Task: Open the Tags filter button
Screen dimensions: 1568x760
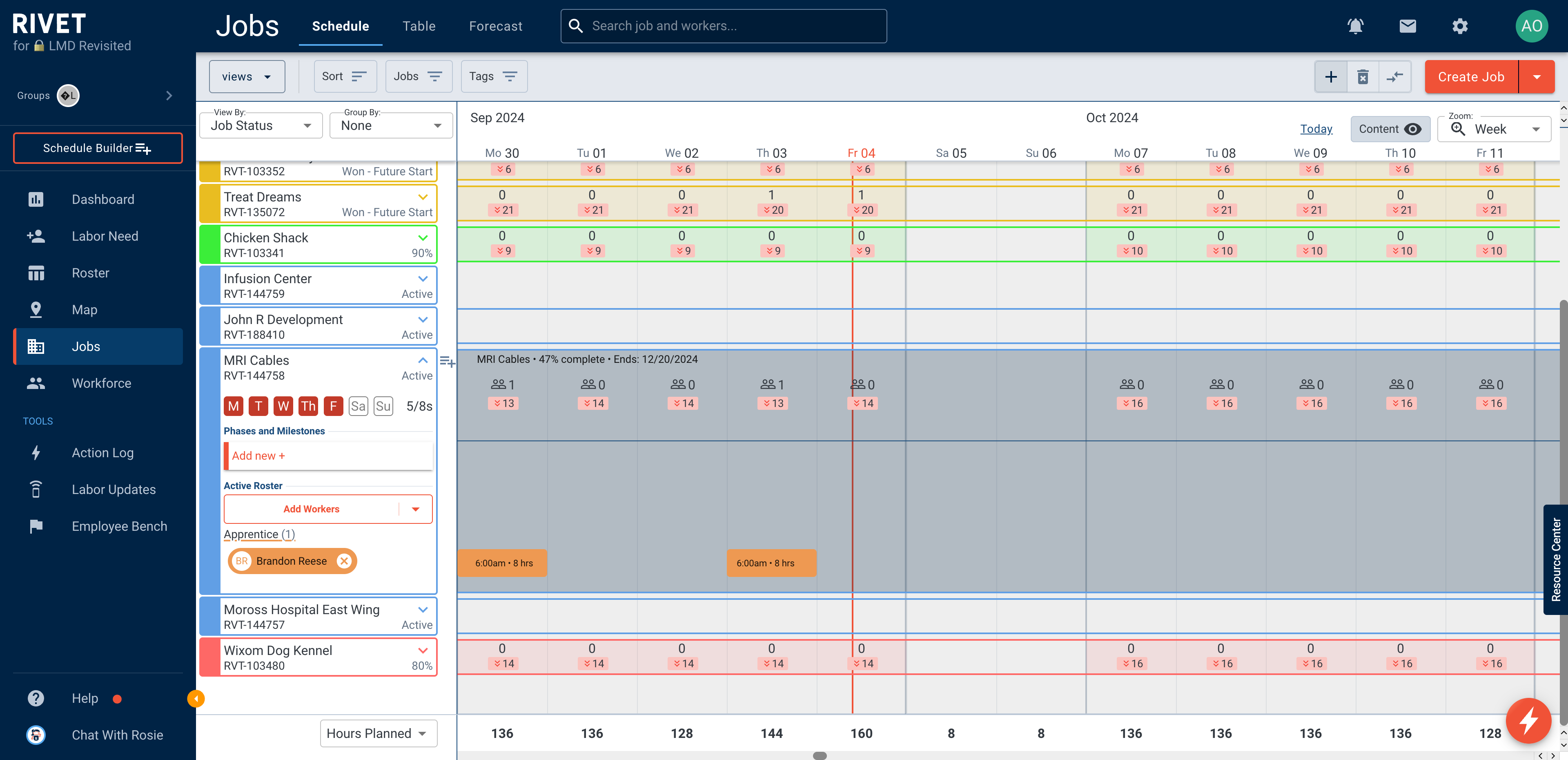Action: tap(494, 77)
